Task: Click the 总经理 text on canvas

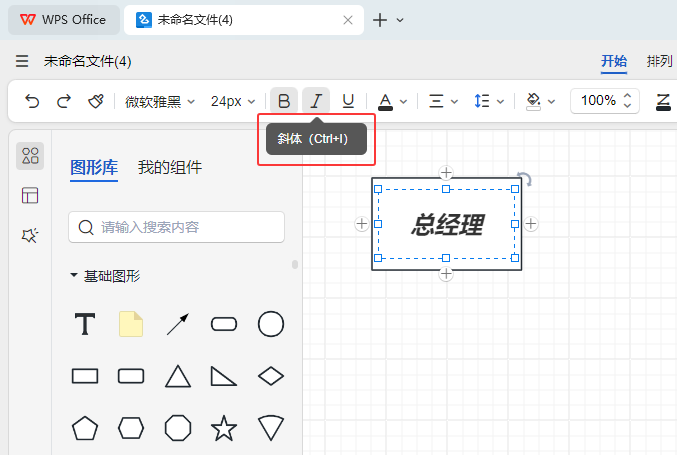Action: click(447, 224)
